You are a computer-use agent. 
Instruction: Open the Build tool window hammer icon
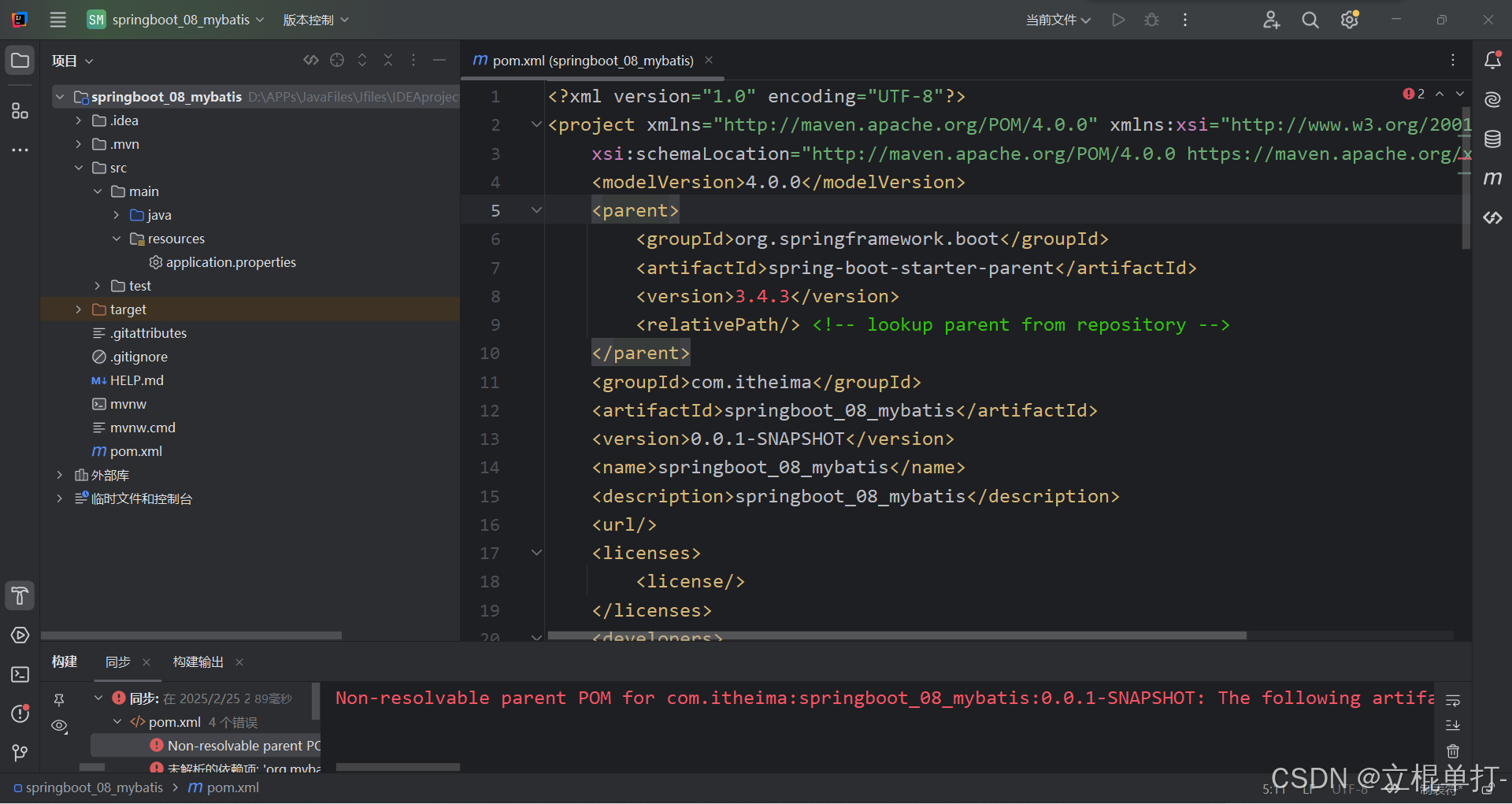[20, 596]
